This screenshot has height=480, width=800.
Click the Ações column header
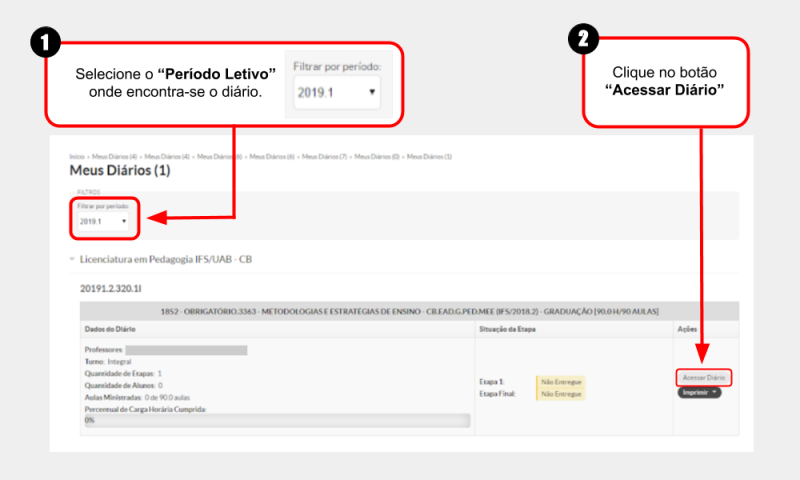687,329
